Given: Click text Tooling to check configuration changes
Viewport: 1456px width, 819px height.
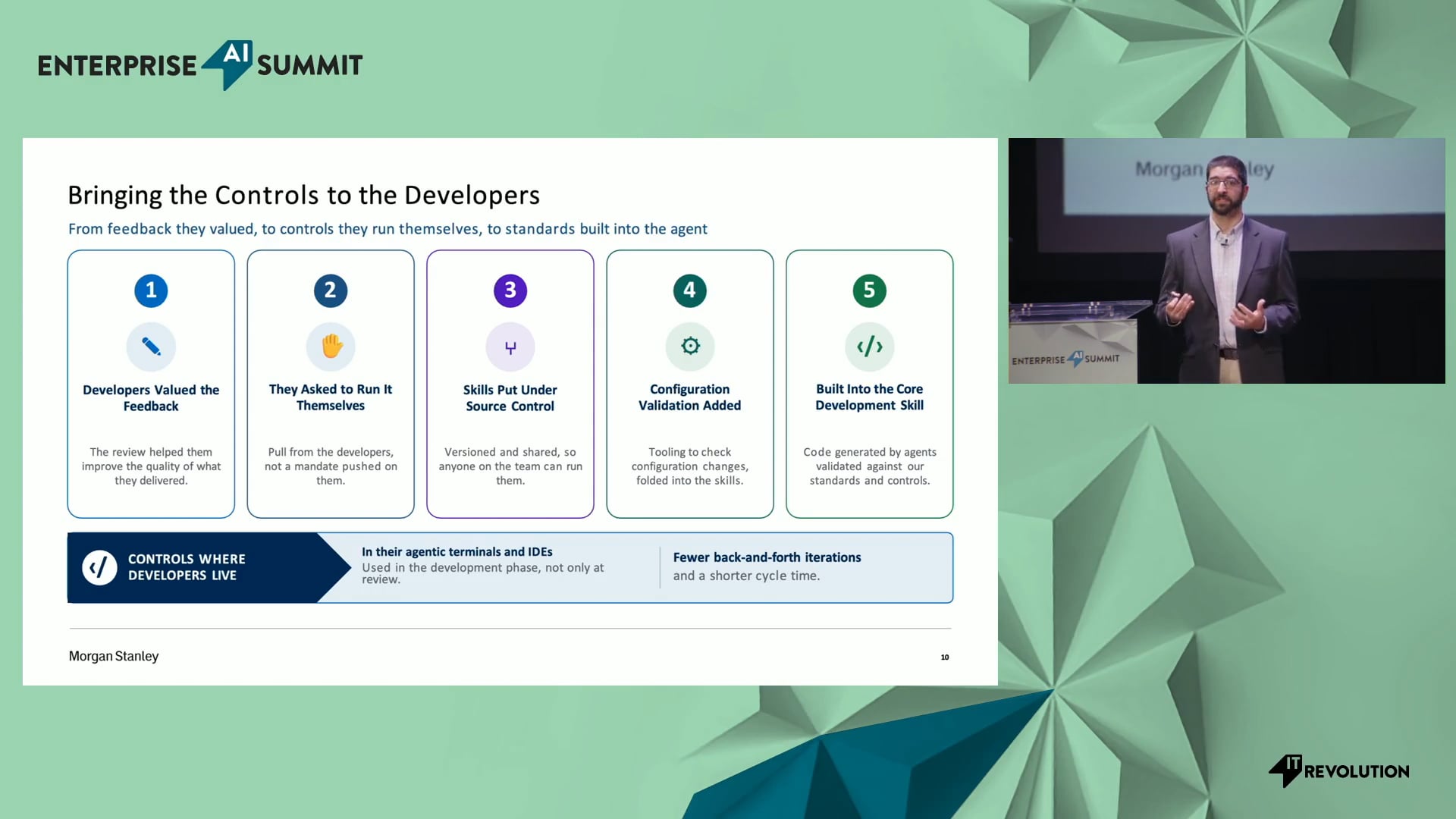Looking at the screenshot, I should 690,466.
